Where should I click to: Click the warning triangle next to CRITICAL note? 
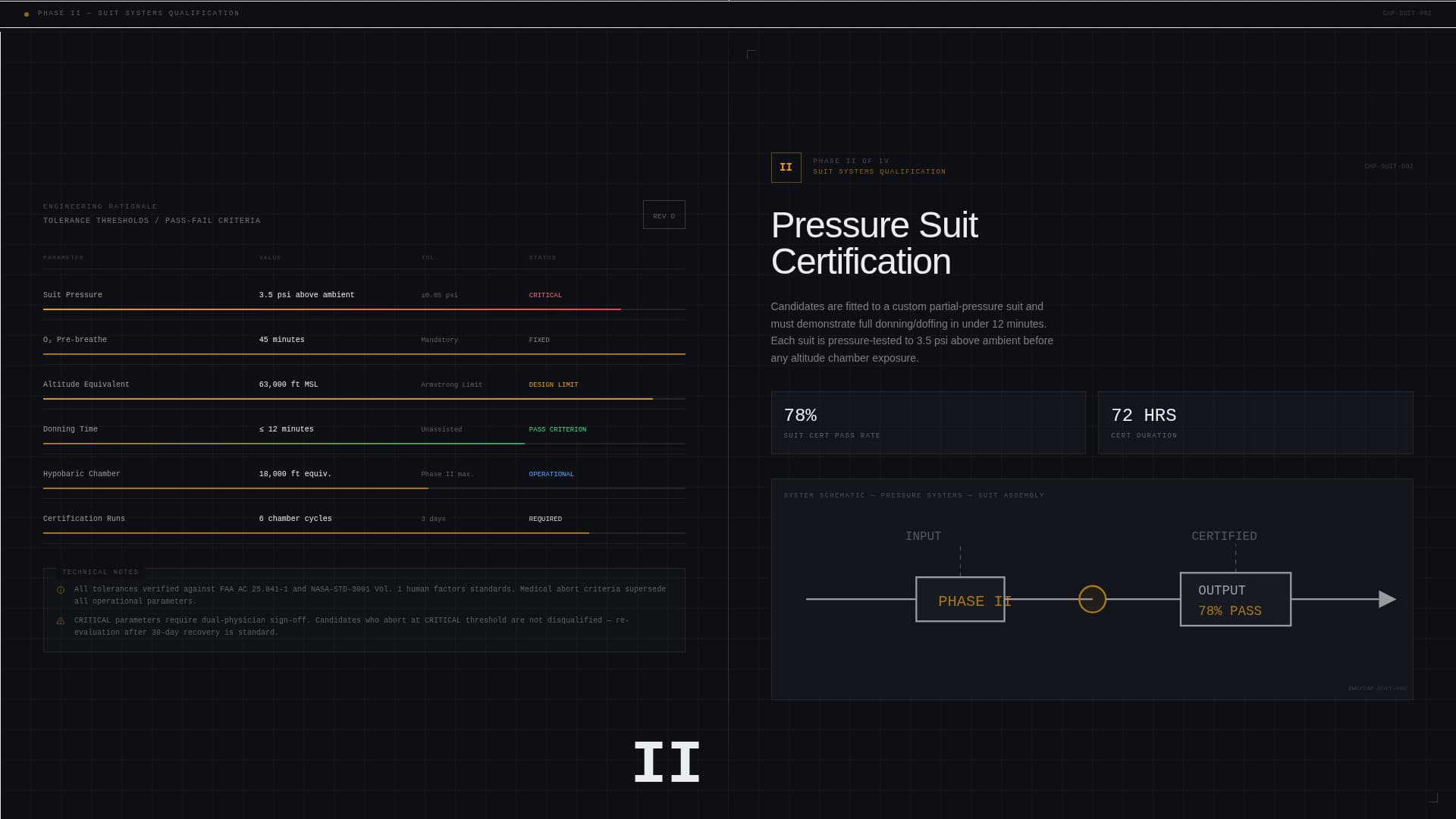(x=61, y=620)
